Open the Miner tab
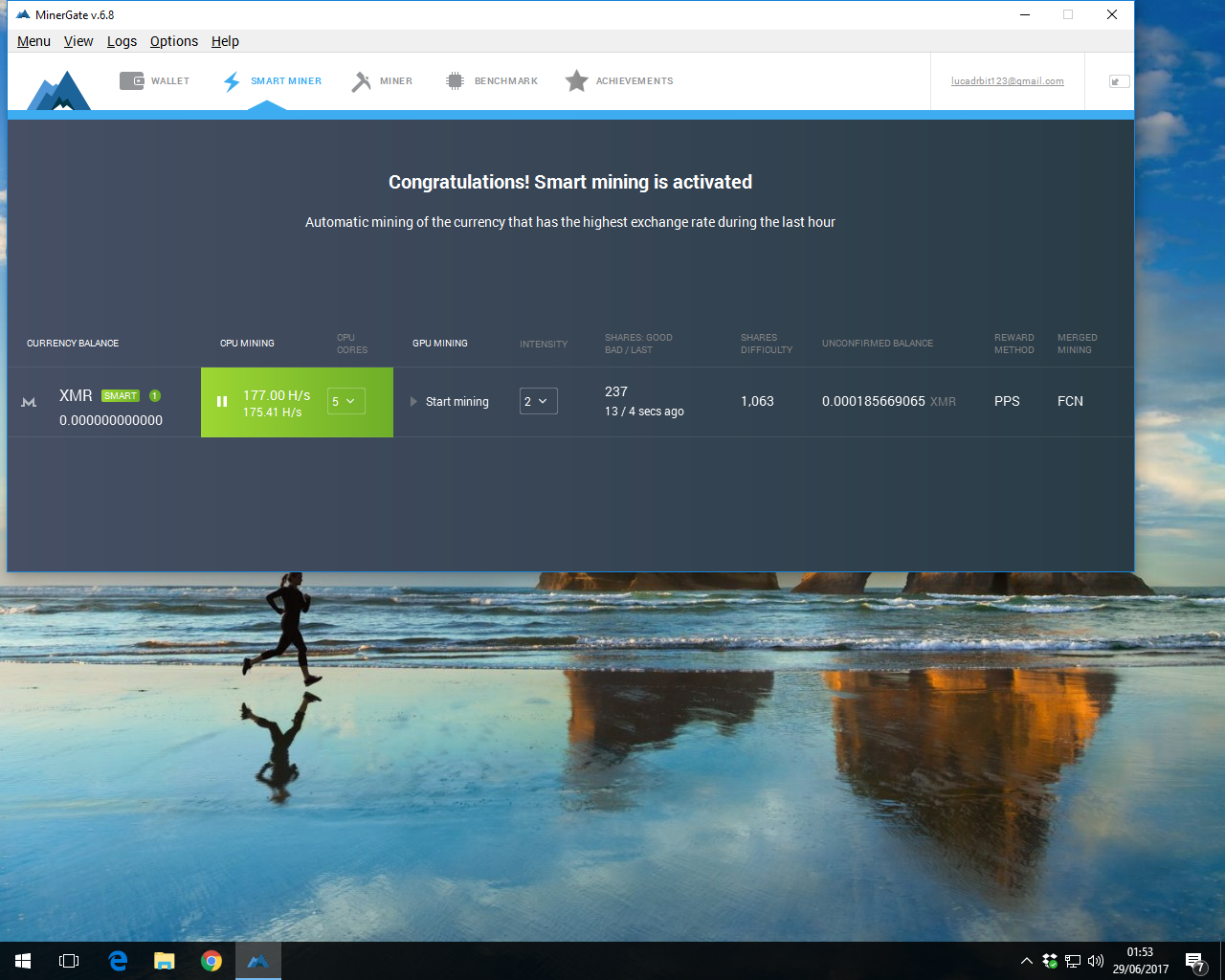The height and width of the screenshot is (980, 1225). click(382, 81)
